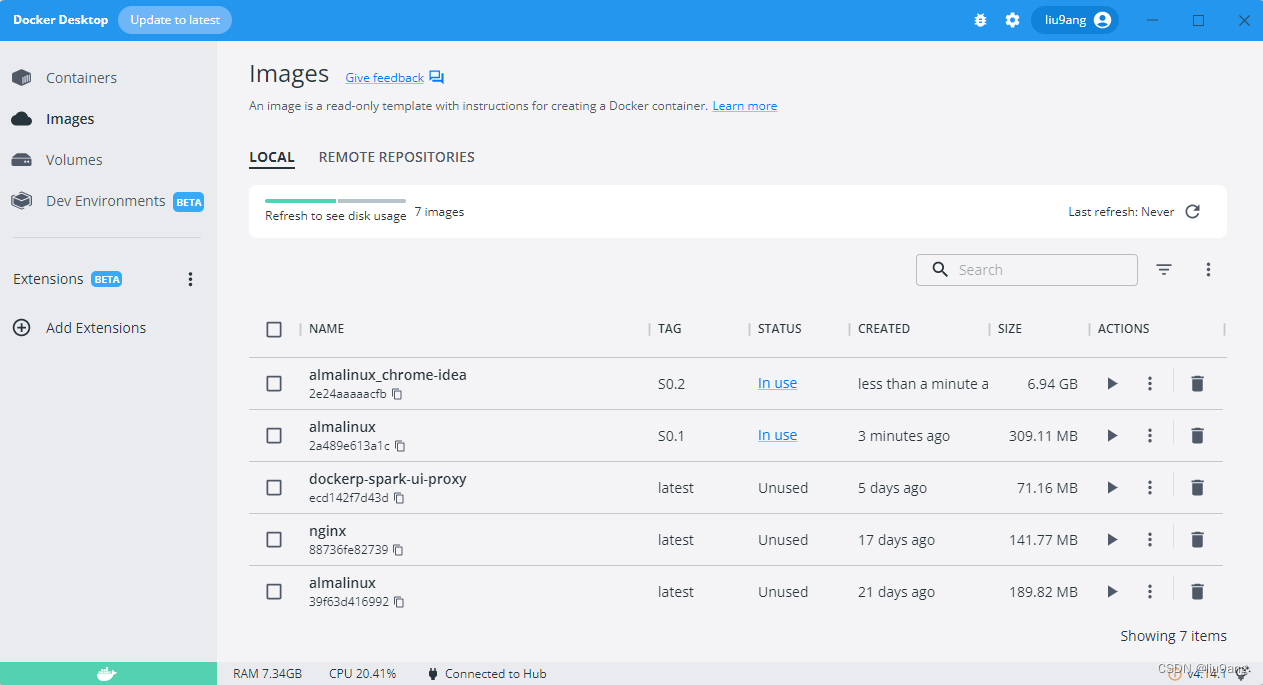Screen dimensions: 1263x685
Task: Follow the Learn more link
Action: click(745, 106)
